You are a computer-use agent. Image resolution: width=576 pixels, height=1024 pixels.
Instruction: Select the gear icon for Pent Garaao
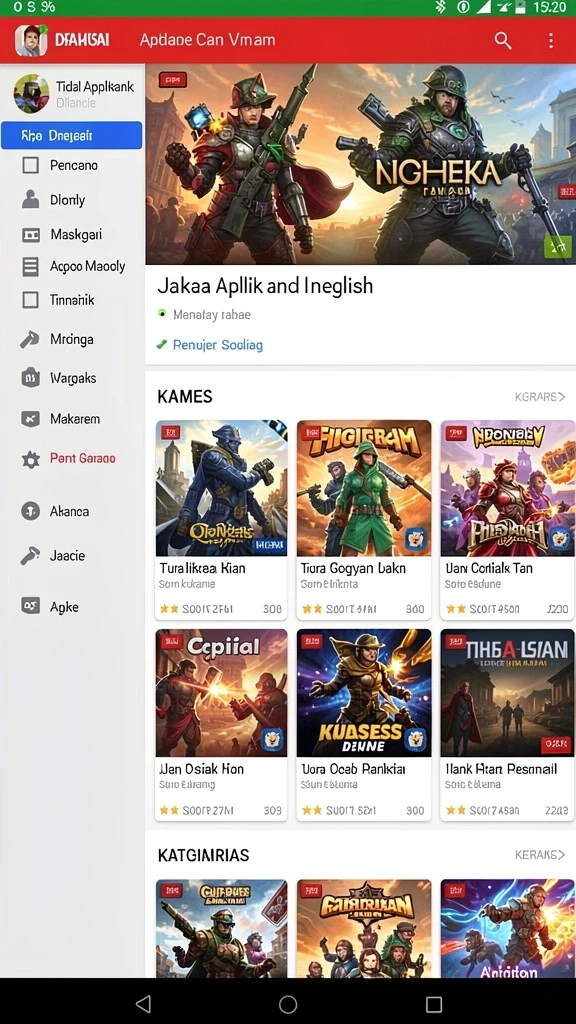(31, 459)
